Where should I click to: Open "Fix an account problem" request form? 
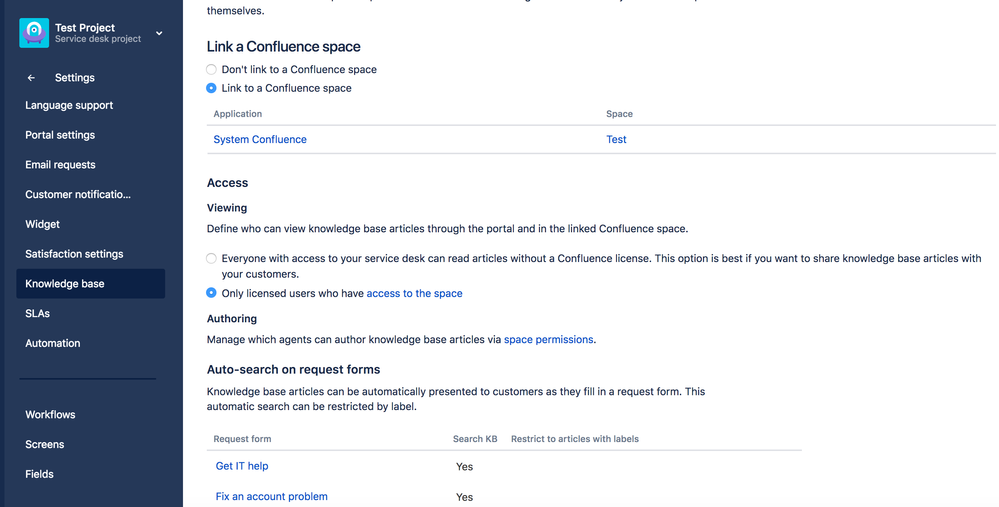click(271, 496)
